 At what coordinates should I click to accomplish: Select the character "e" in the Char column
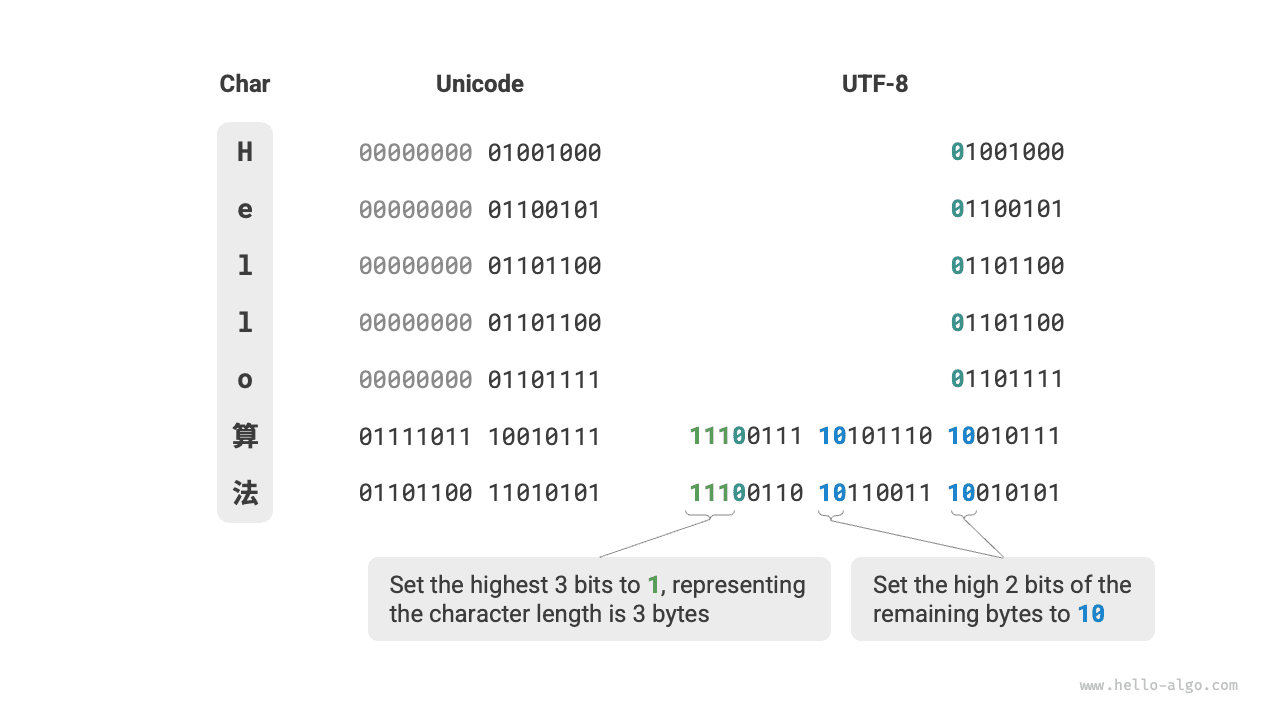click(x=245, y=209)
